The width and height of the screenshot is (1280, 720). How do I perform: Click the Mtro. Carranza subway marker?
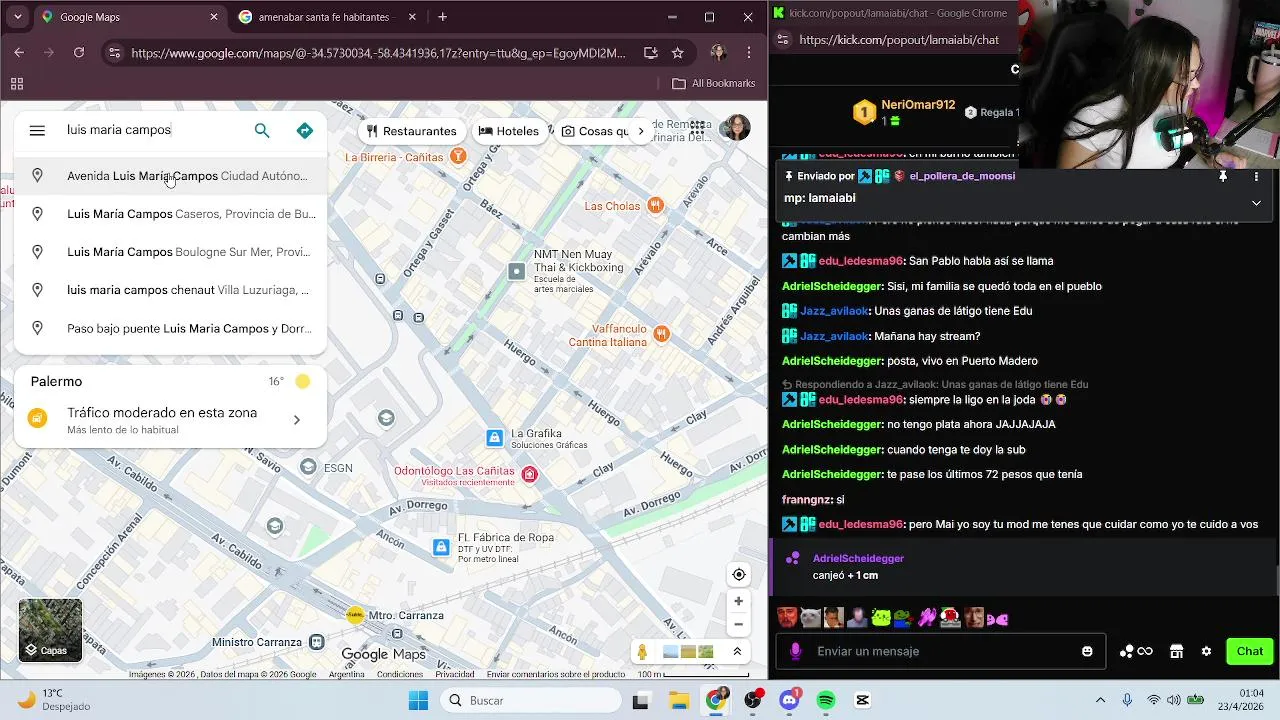pyautogui.click(x=355, y=615)
